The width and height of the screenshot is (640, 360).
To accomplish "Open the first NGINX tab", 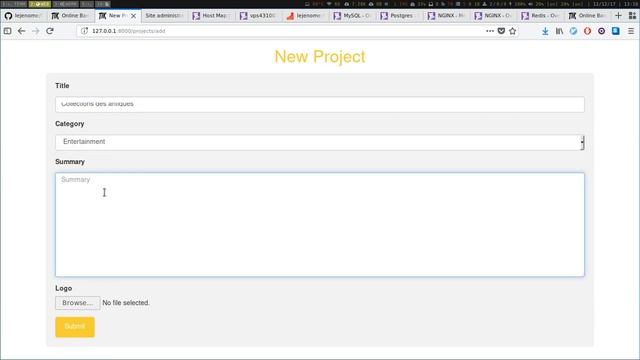I will click(x=446, y=16).
